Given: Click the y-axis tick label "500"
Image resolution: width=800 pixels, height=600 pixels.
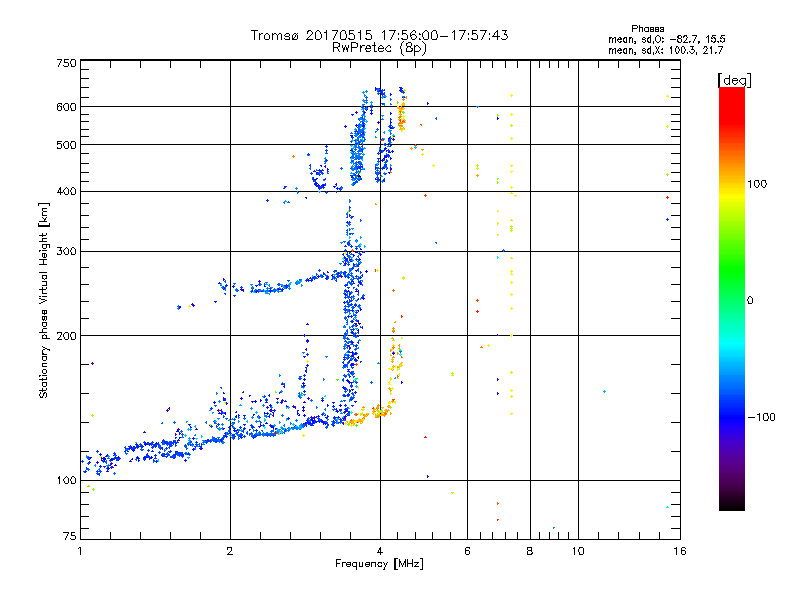Looking at the screenshot, I should click(x=66, y=145).
